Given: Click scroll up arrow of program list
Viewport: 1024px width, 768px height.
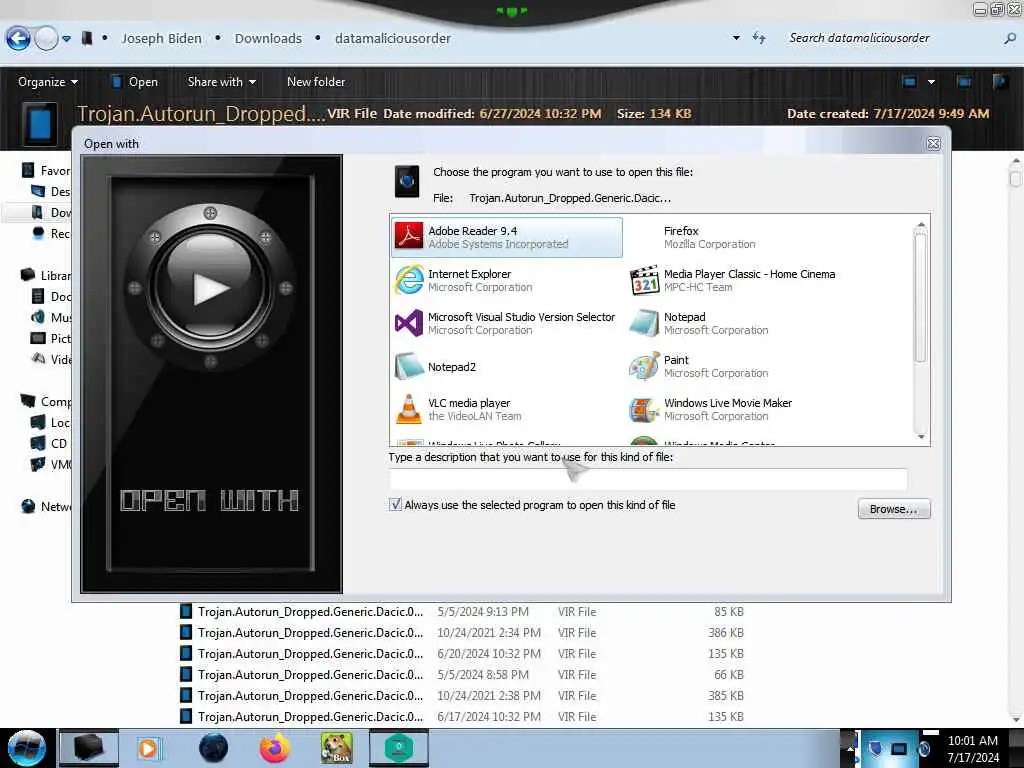Looking at the screenshot, I should point(921,225).
